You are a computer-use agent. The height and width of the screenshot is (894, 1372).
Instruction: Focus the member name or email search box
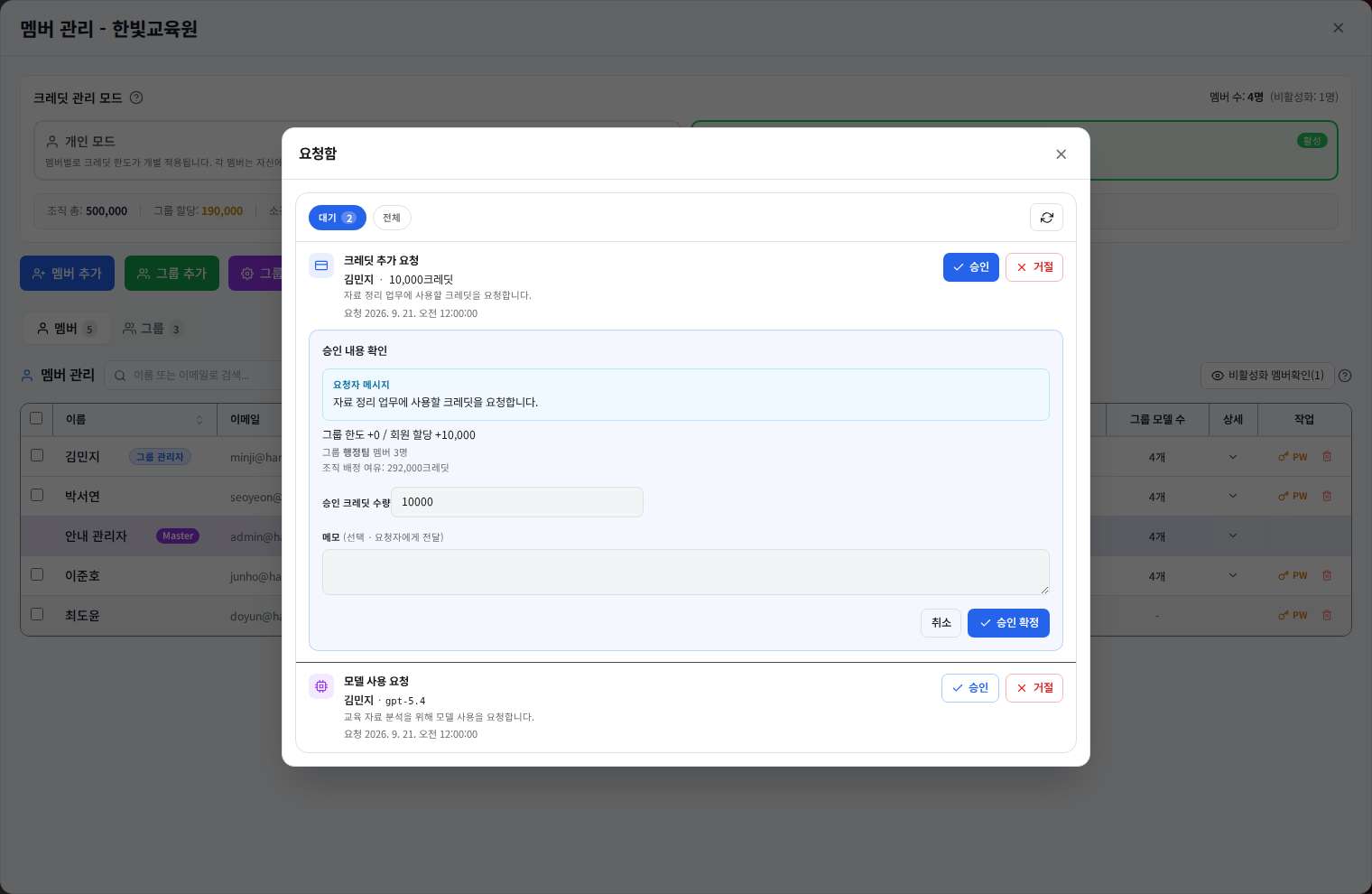[194, 376]
